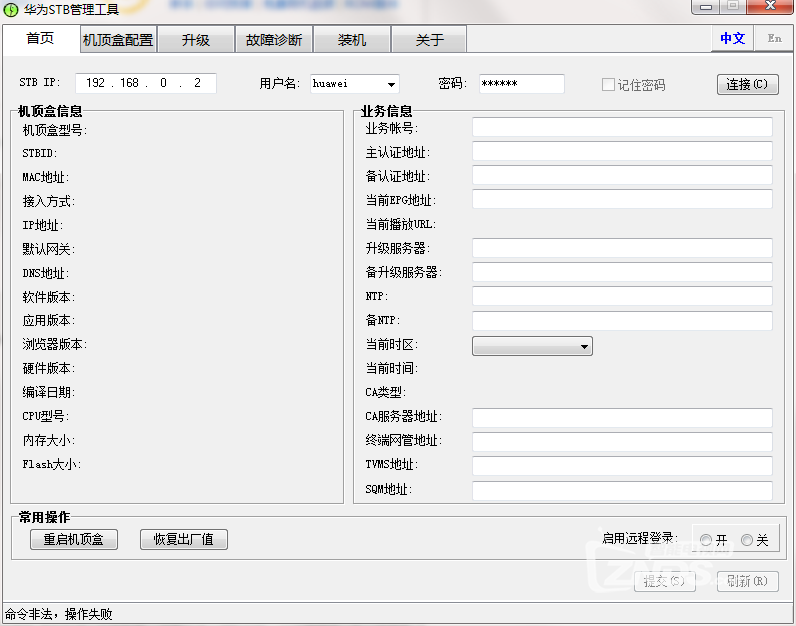Expand the 用户名 huawei dropdown
The width and height of the screenshot is (796, 626).
coord(391,84)
